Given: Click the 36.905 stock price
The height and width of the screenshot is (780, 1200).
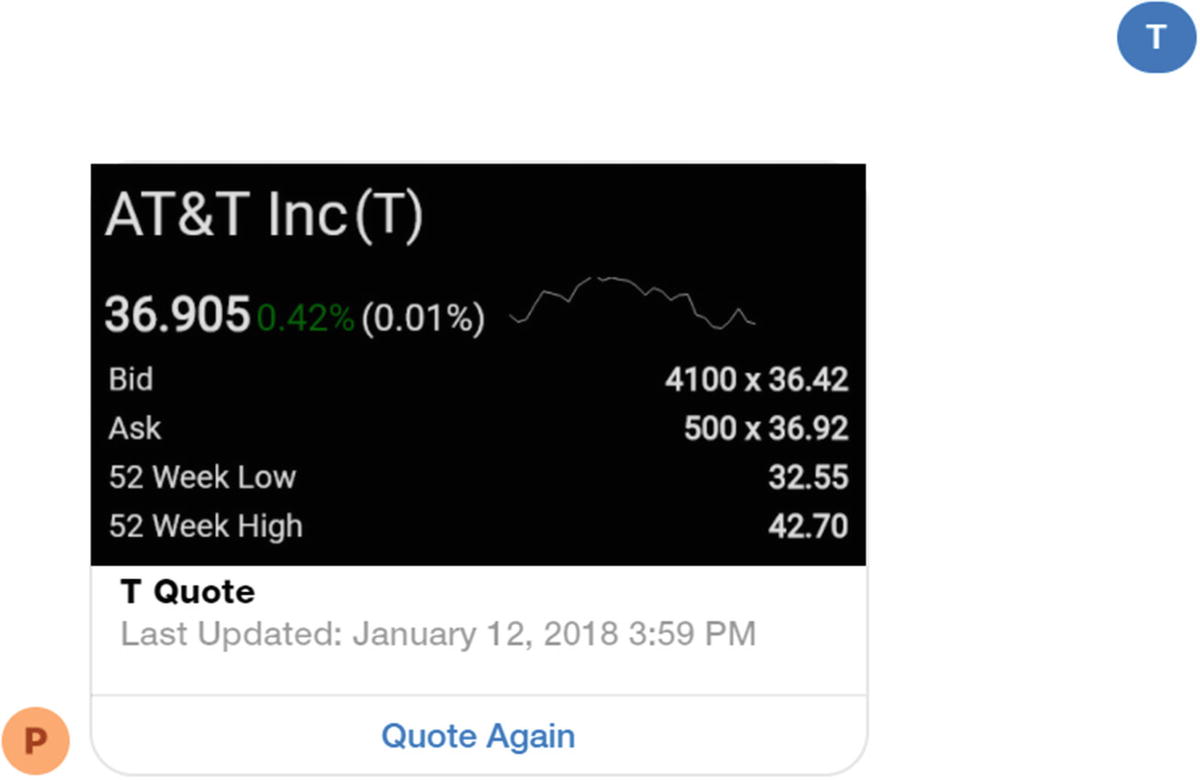Looking at the screenshot, I should tap(177, 317).
